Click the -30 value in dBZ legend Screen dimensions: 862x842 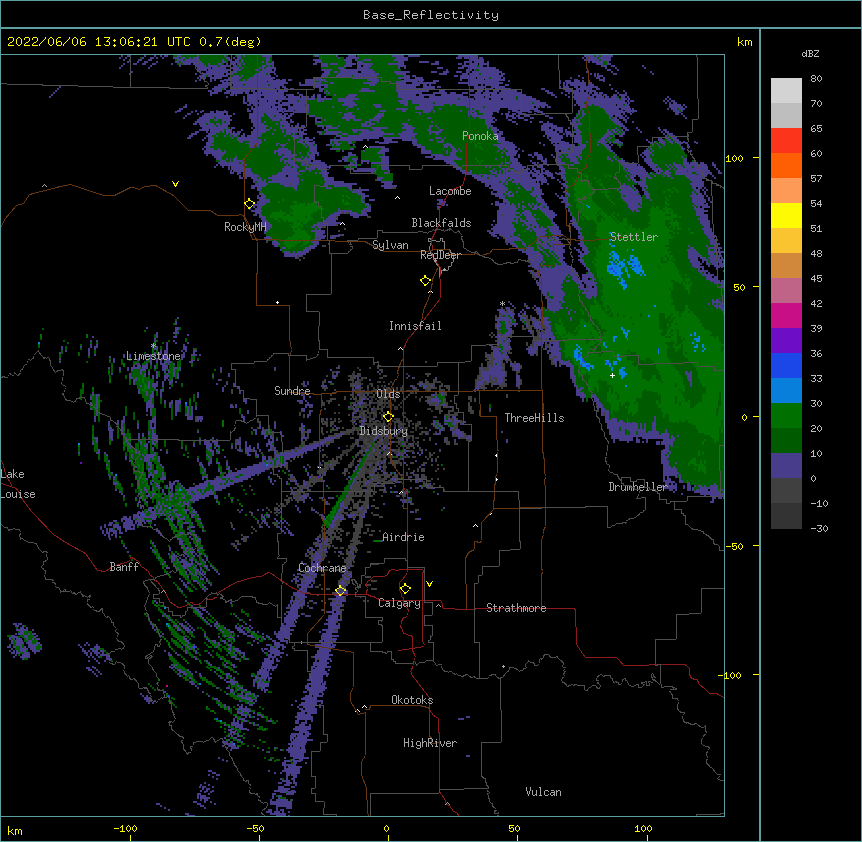819,528
